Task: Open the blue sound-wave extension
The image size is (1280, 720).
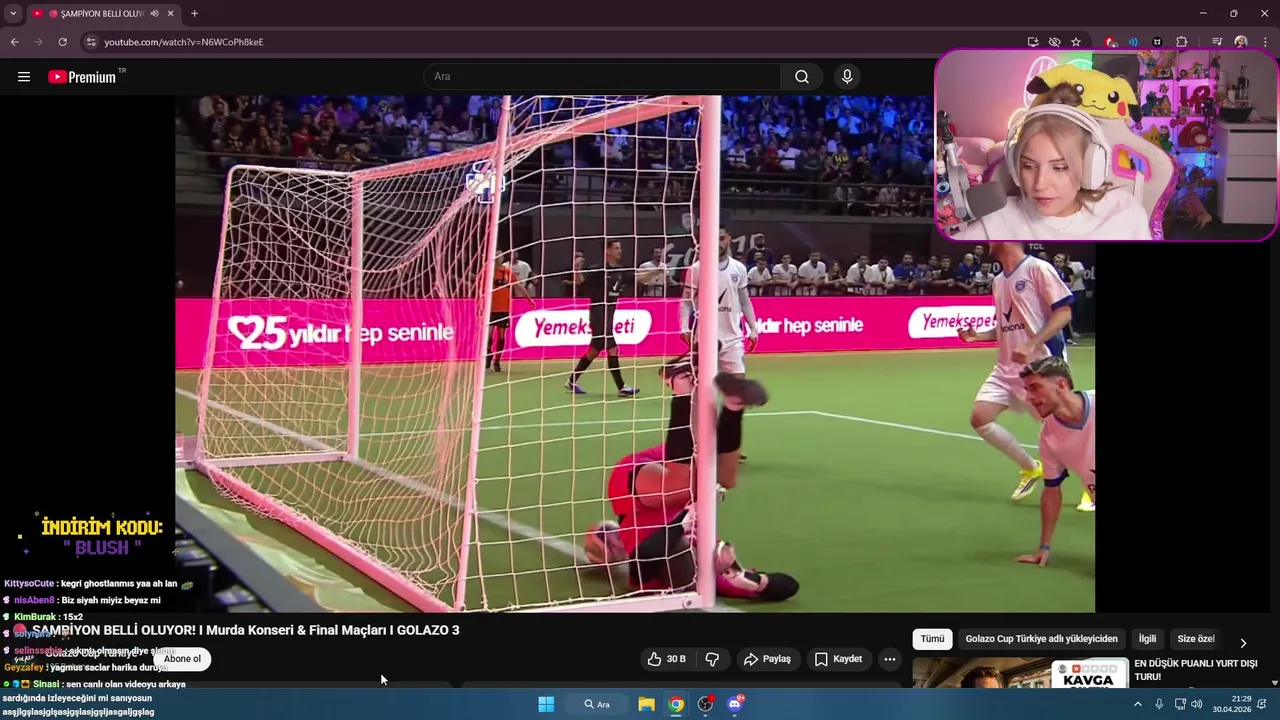Action: (1133, 42)
